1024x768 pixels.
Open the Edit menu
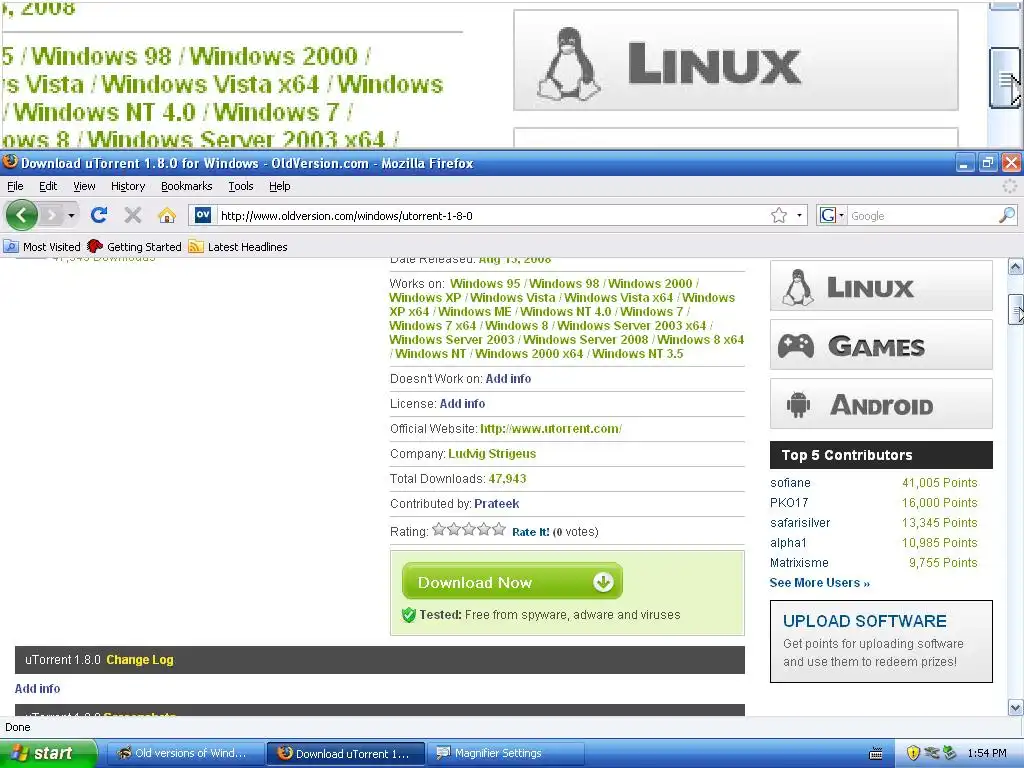point(48,186)
